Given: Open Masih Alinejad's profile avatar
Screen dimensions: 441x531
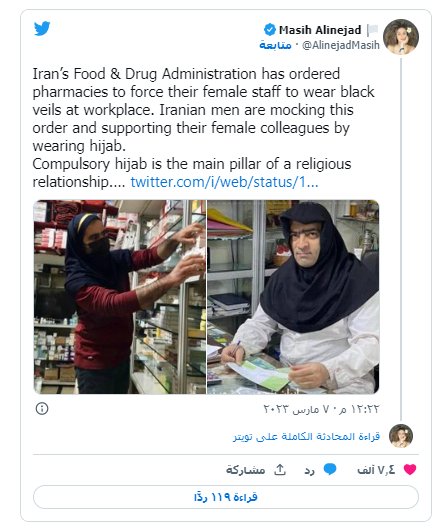Looking at the screenshot, I should click(x=401, y=37).
